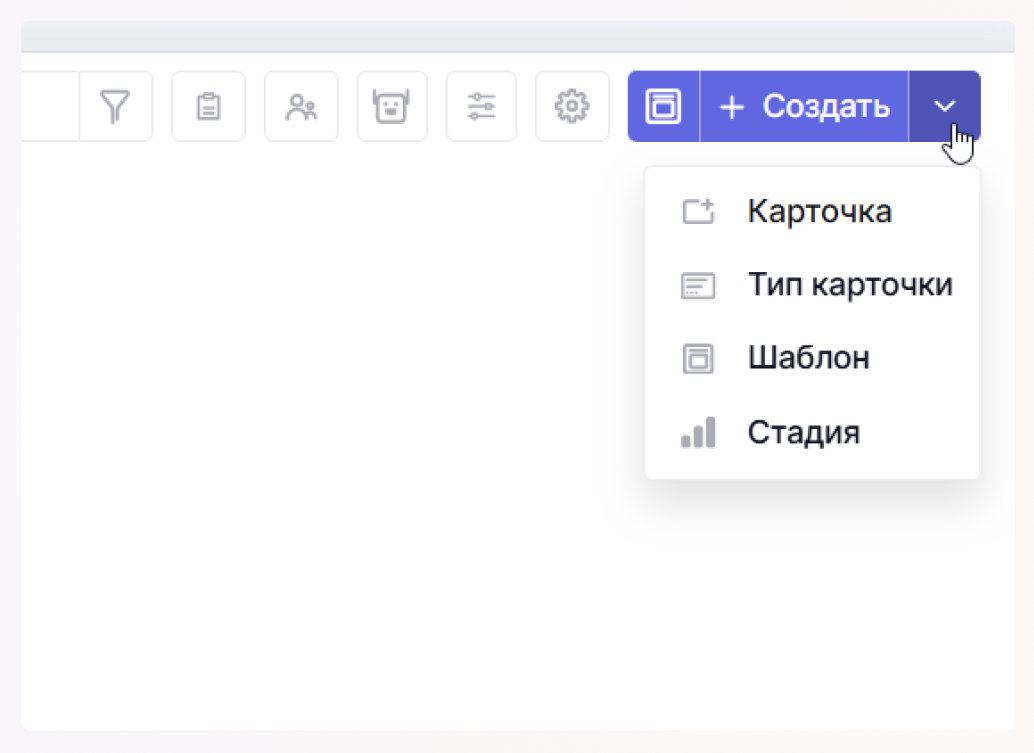Pick Стадия from the dropdown list
The height and width of the screenshot is (753, 1034).
pyautogui.click(x=803, y=432)
